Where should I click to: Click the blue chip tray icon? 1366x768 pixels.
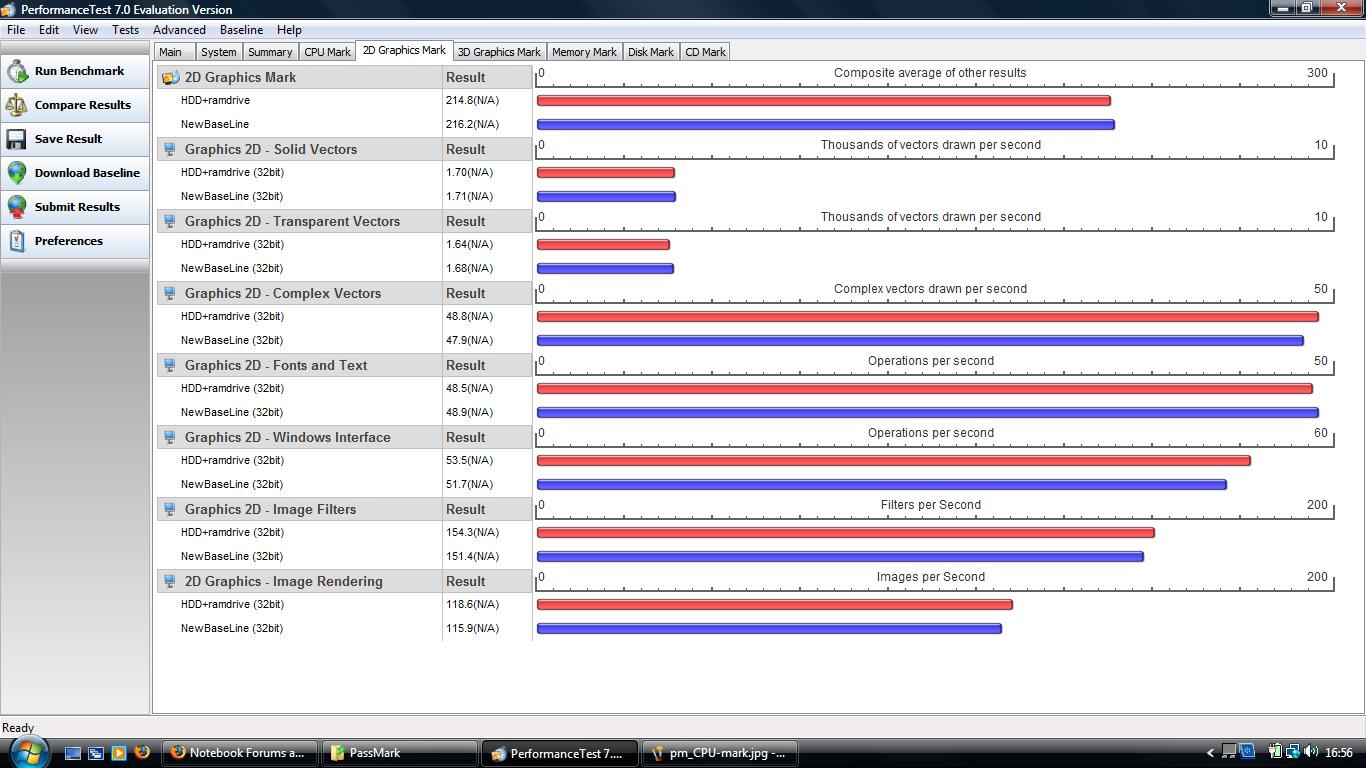coord(1248,752)
